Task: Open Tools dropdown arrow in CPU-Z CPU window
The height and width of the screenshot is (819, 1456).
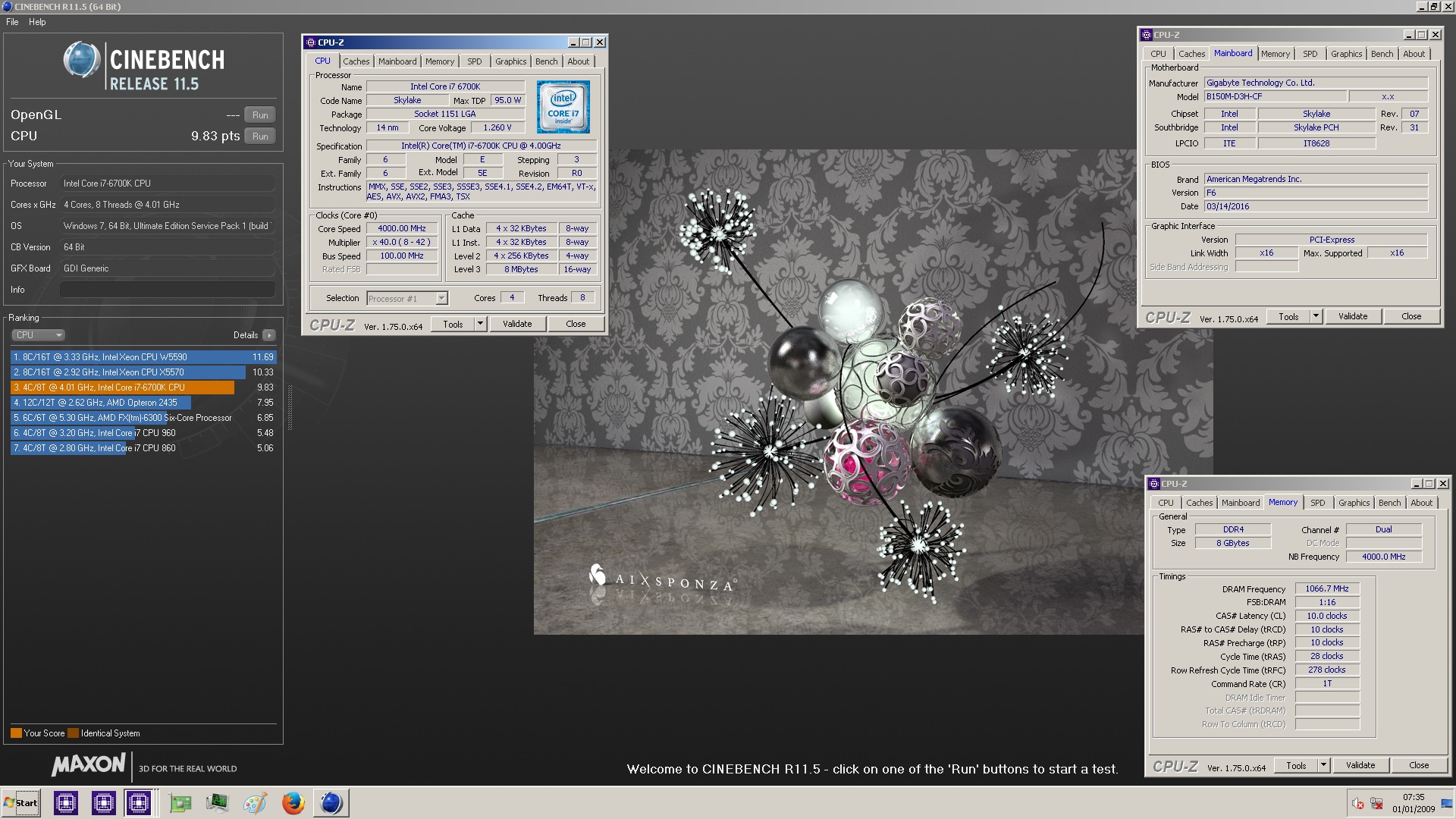Action: pyautogui.click(x=480, y=324)
